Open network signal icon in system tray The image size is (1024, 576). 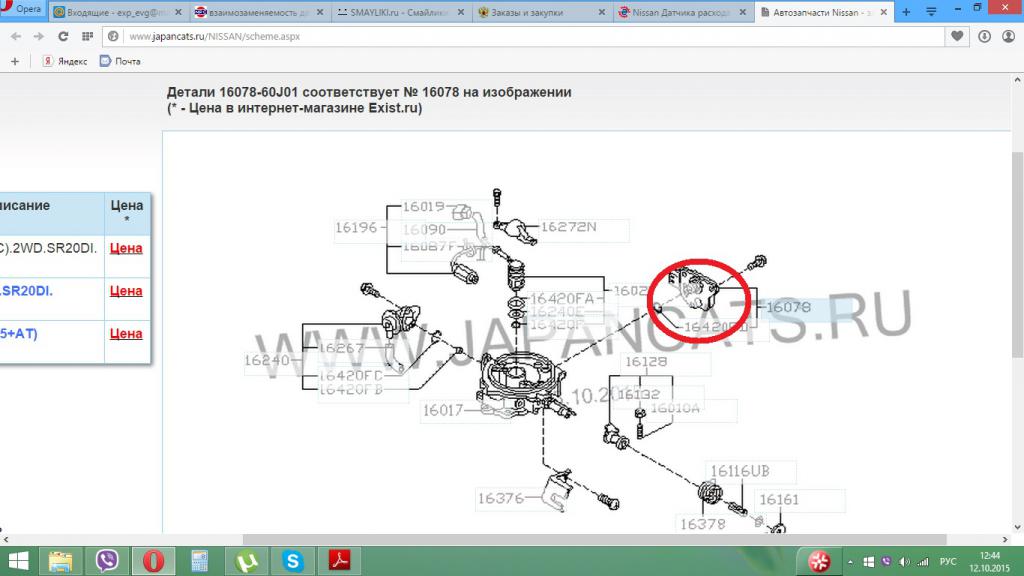tap(923, 562)
